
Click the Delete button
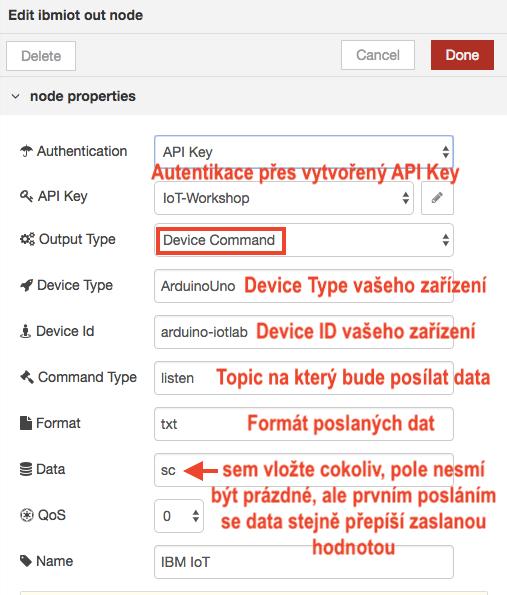pyautogui.click(x=41, y=56)
